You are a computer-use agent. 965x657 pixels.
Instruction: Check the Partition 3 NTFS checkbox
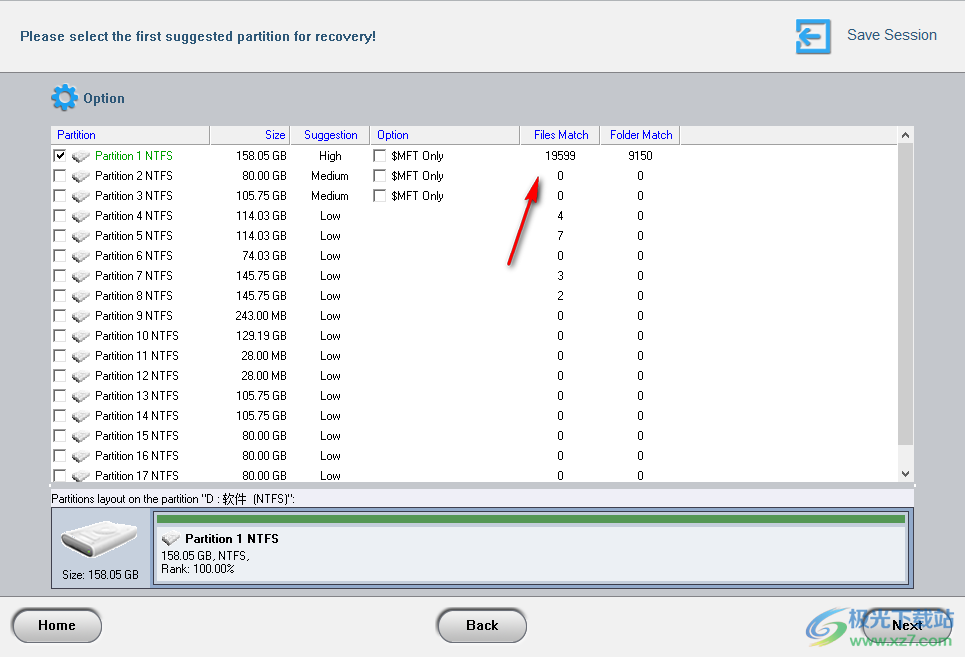pos(60,196)
